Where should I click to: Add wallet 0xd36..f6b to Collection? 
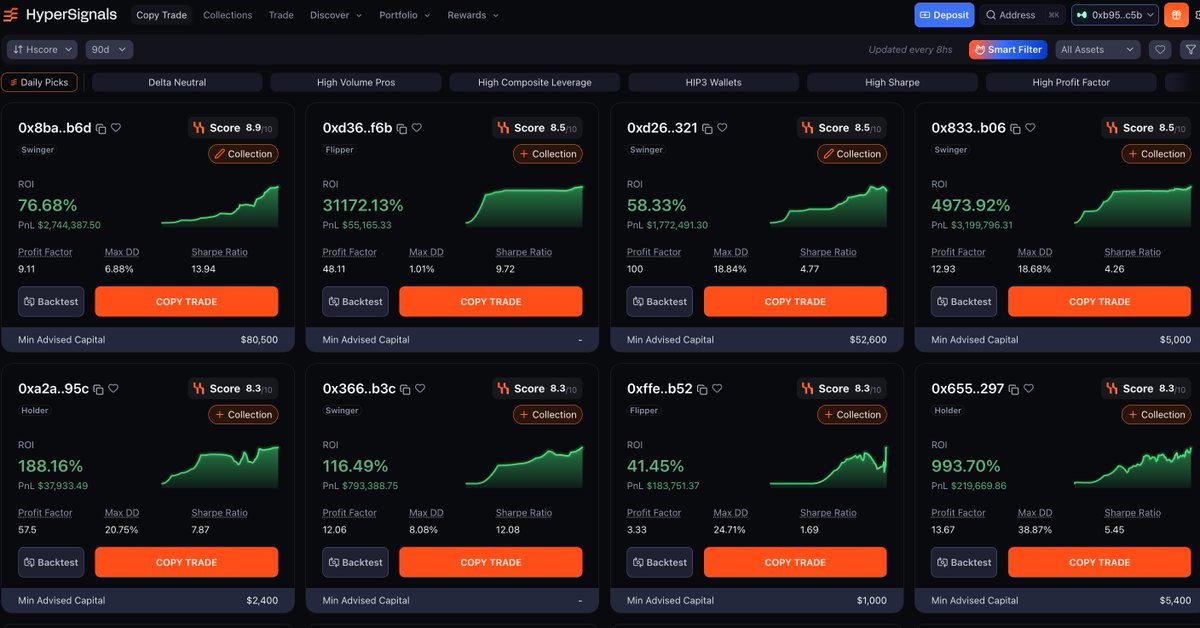point(548,154)
